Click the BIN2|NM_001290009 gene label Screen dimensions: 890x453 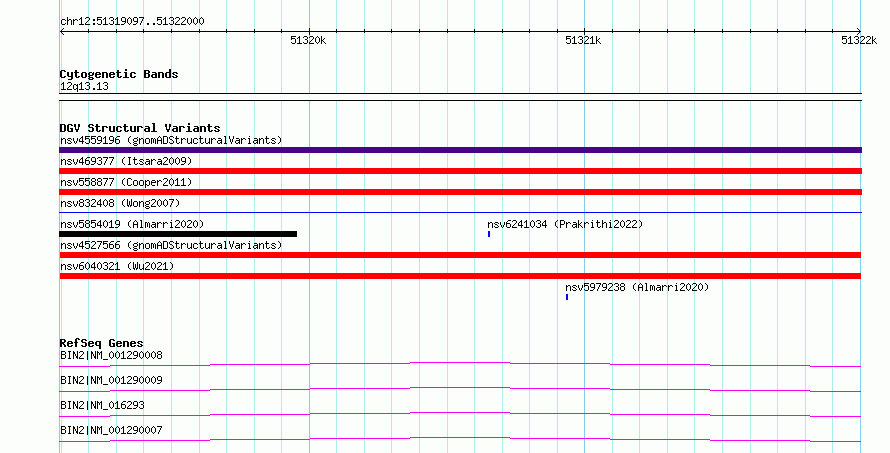click(x=111, y=380)
